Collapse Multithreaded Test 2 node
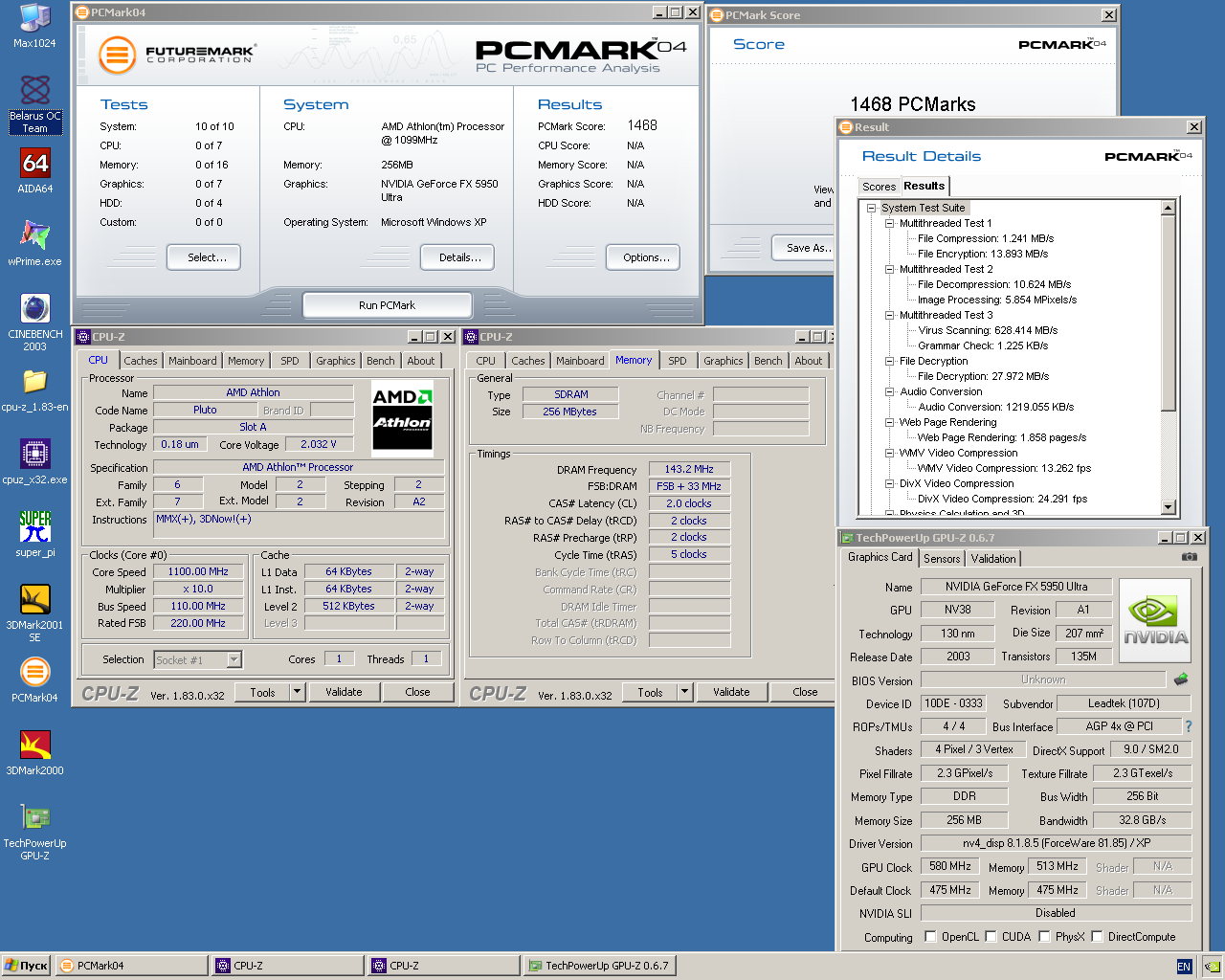This screenshot has height=980, width=1225. pyautogui.click(x=889, y=269)
